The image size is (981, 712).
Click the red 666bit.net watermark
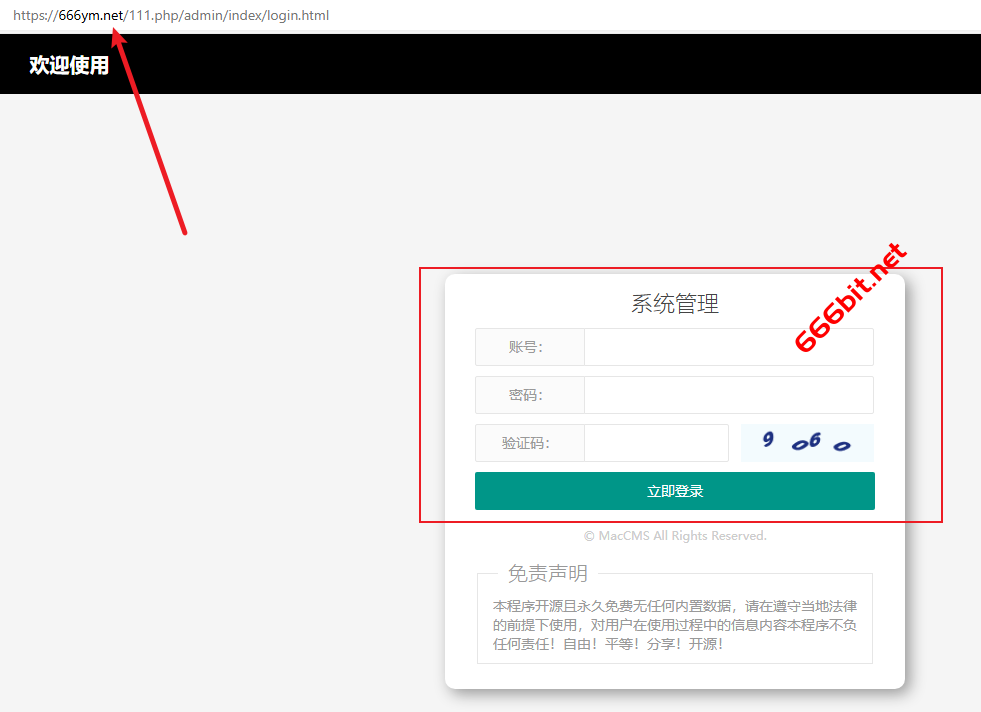[x=851, y=297]
